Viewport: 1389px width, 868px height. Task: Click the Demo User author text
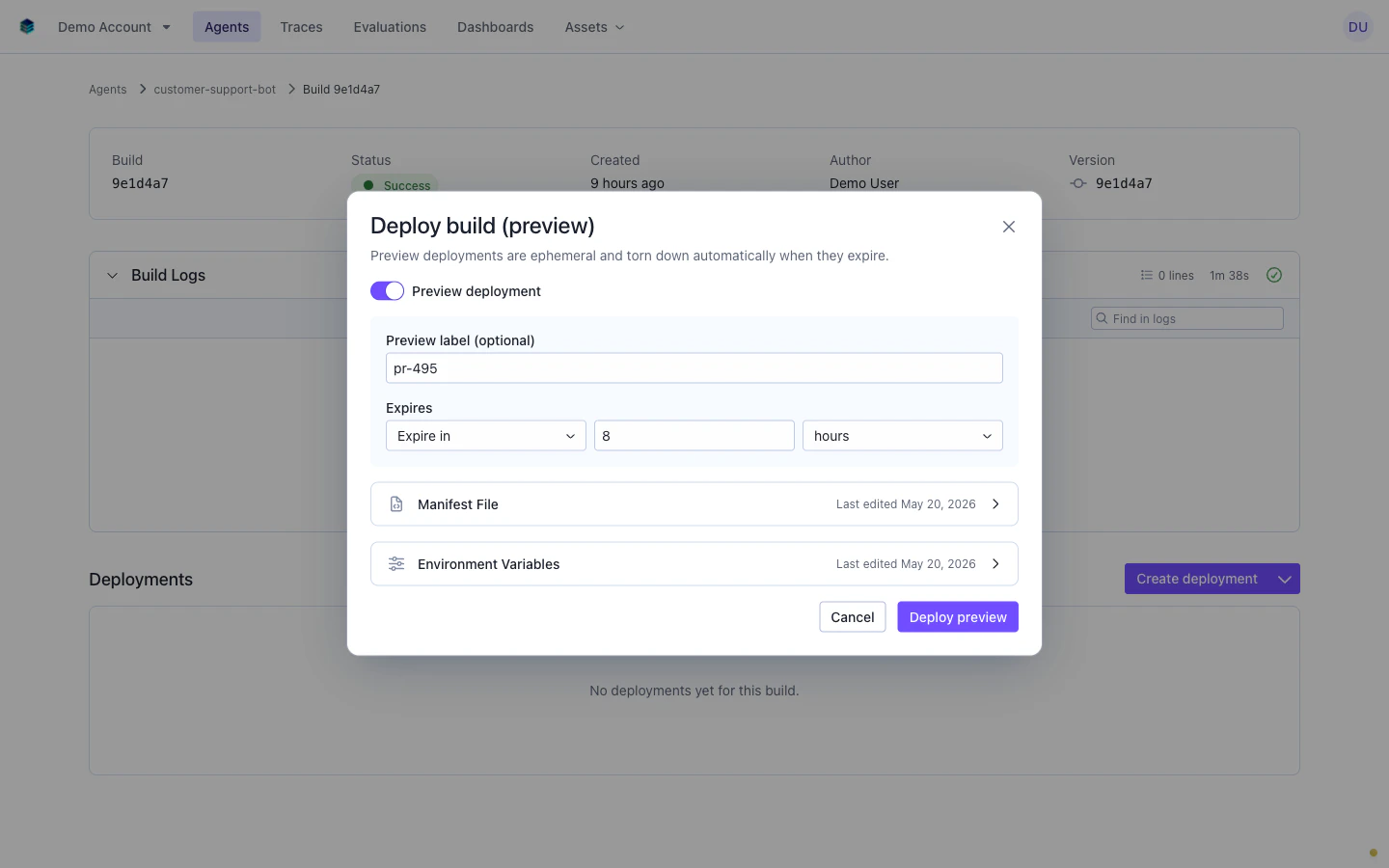tap(864, 183)
